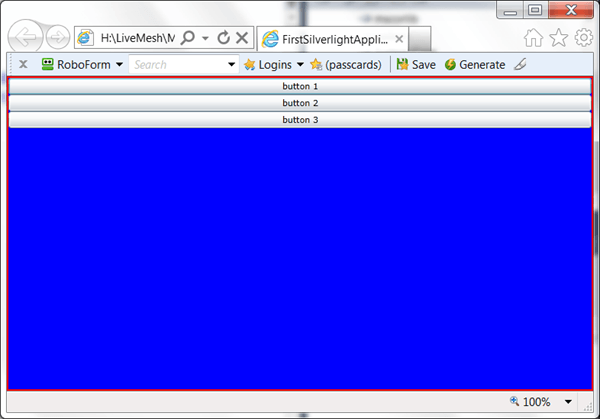
Task: Select the FirstSilverlightAppli... tab
Action: tap(332, 39)
